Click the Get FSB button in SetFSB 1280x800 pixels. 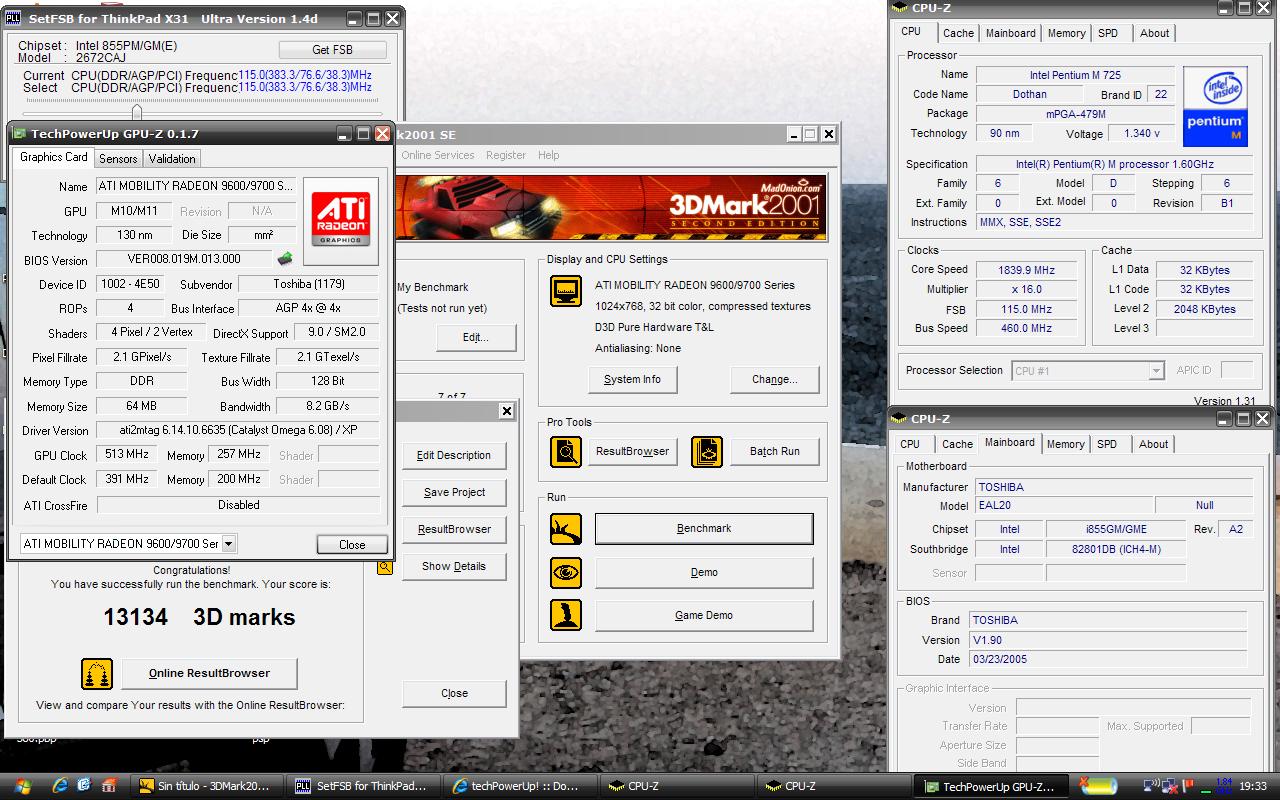(333, 50)
